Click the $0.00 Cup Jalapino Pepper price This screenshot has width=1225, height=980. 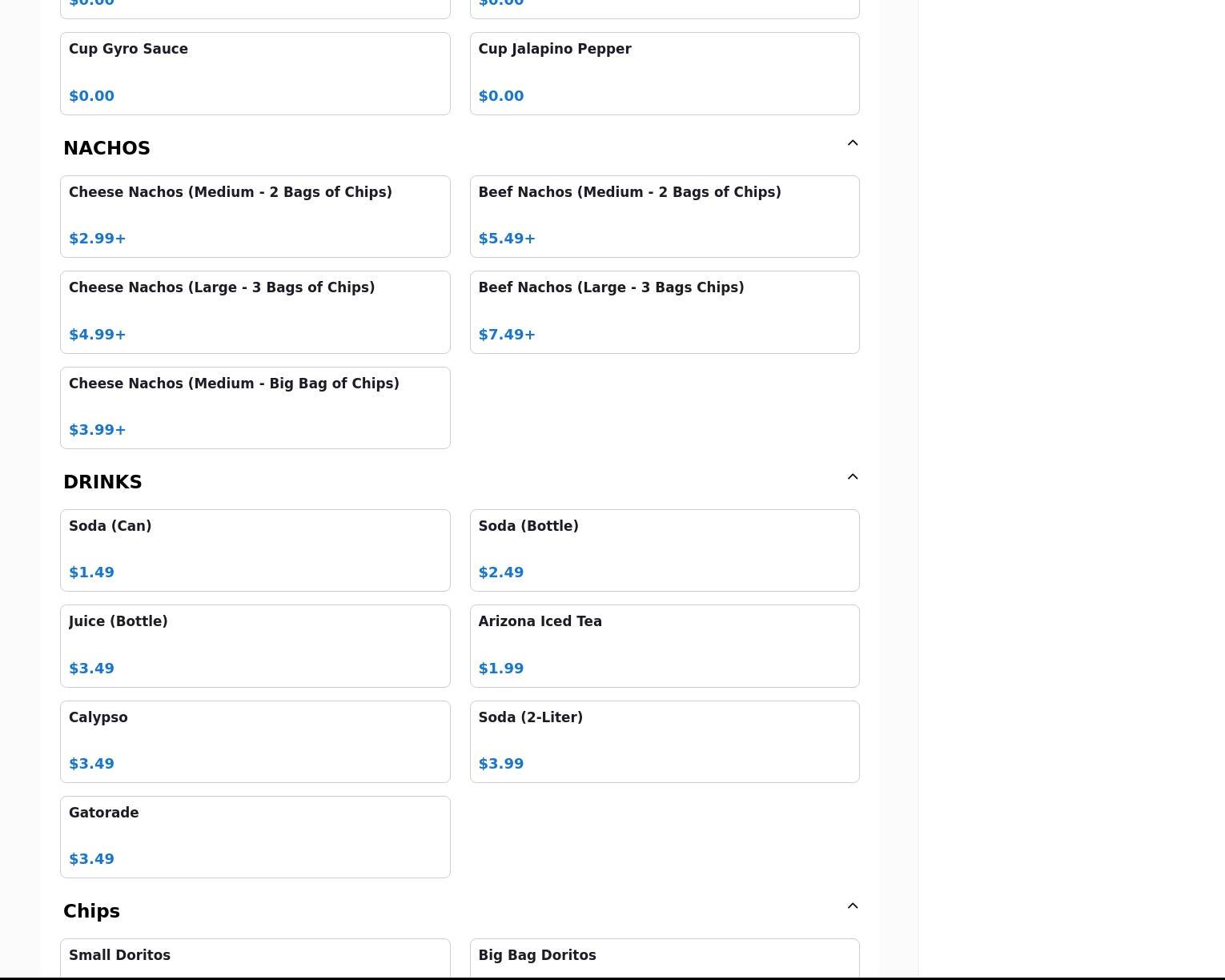(501, 96)
